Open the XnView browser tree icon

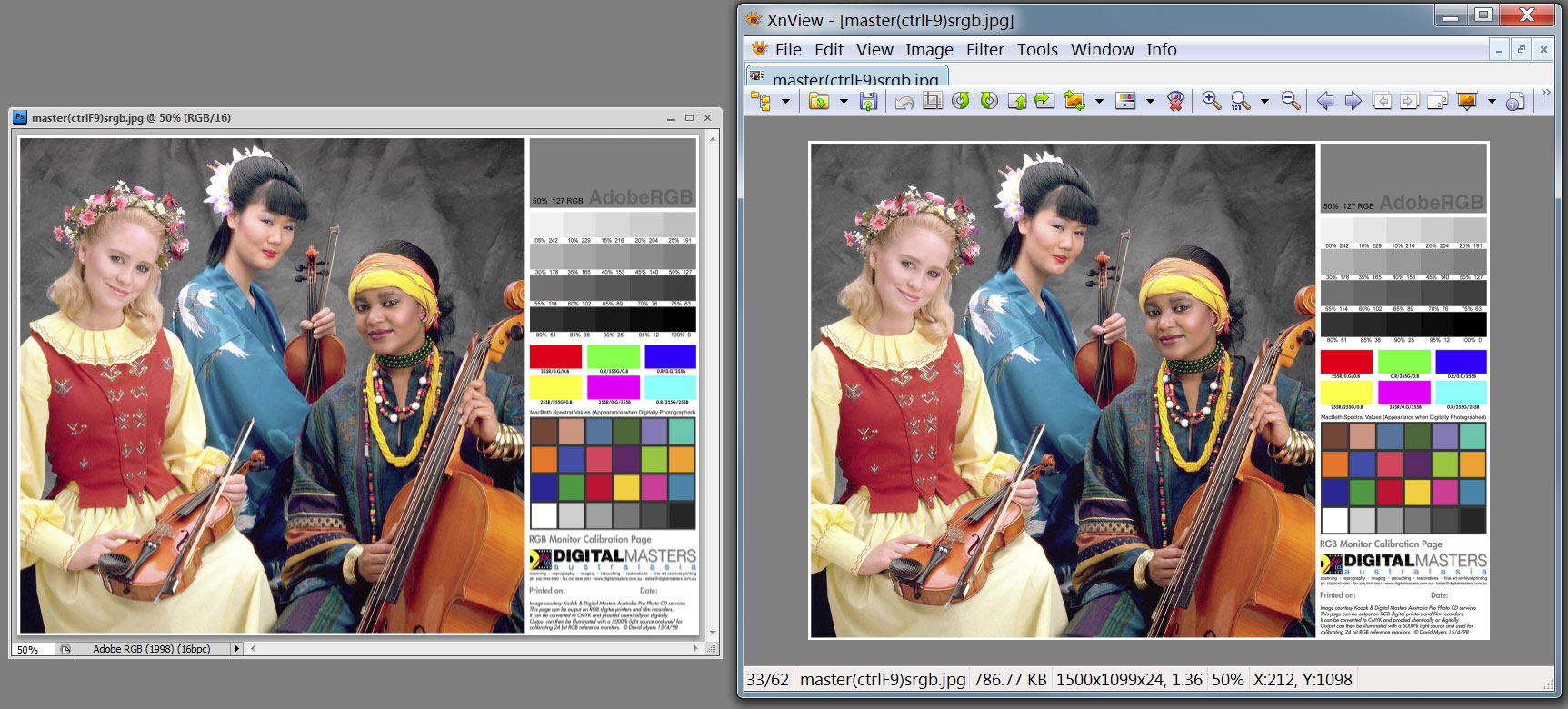coord(761,102)
